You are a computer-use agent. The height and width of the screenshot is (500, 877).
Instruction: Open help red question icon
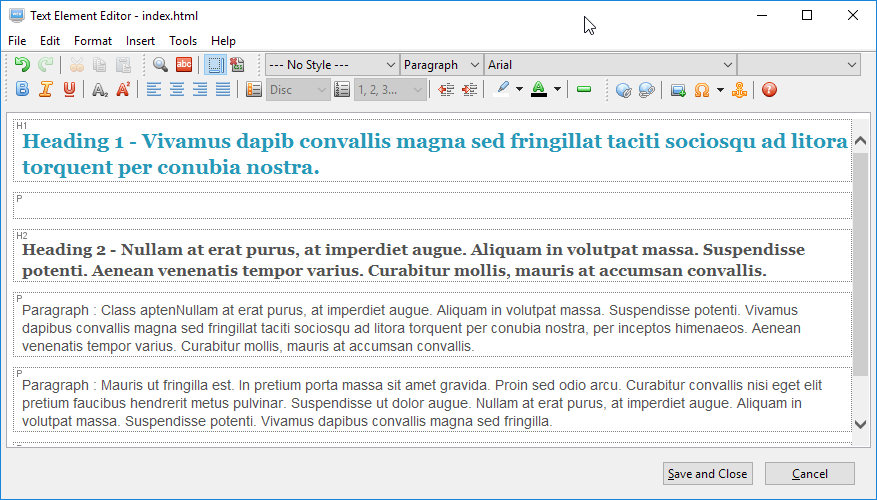click(x=770, y=89)
